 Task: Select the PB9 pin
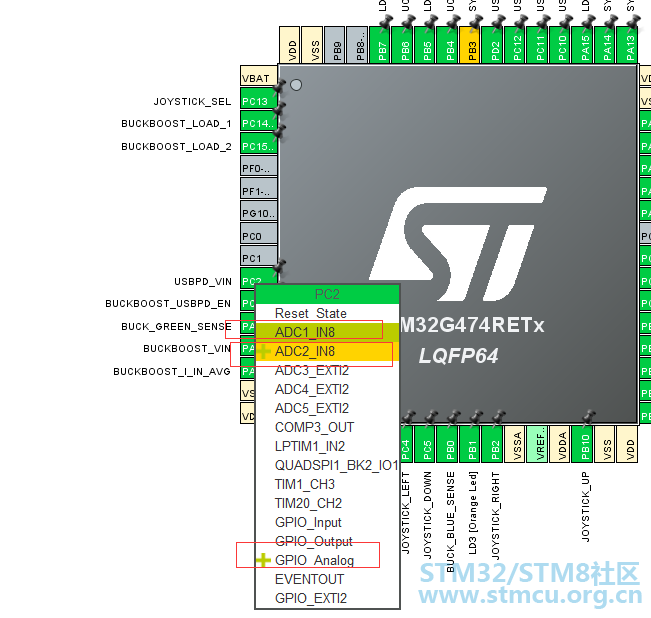pos(335,45)
